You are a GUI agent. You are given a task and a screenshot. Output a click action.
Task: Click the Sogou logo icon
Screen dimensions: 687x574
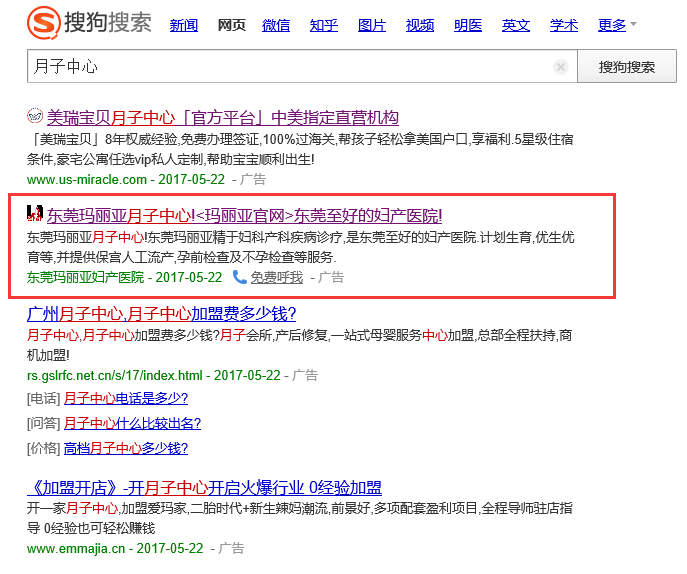click(x=43, y=23)
